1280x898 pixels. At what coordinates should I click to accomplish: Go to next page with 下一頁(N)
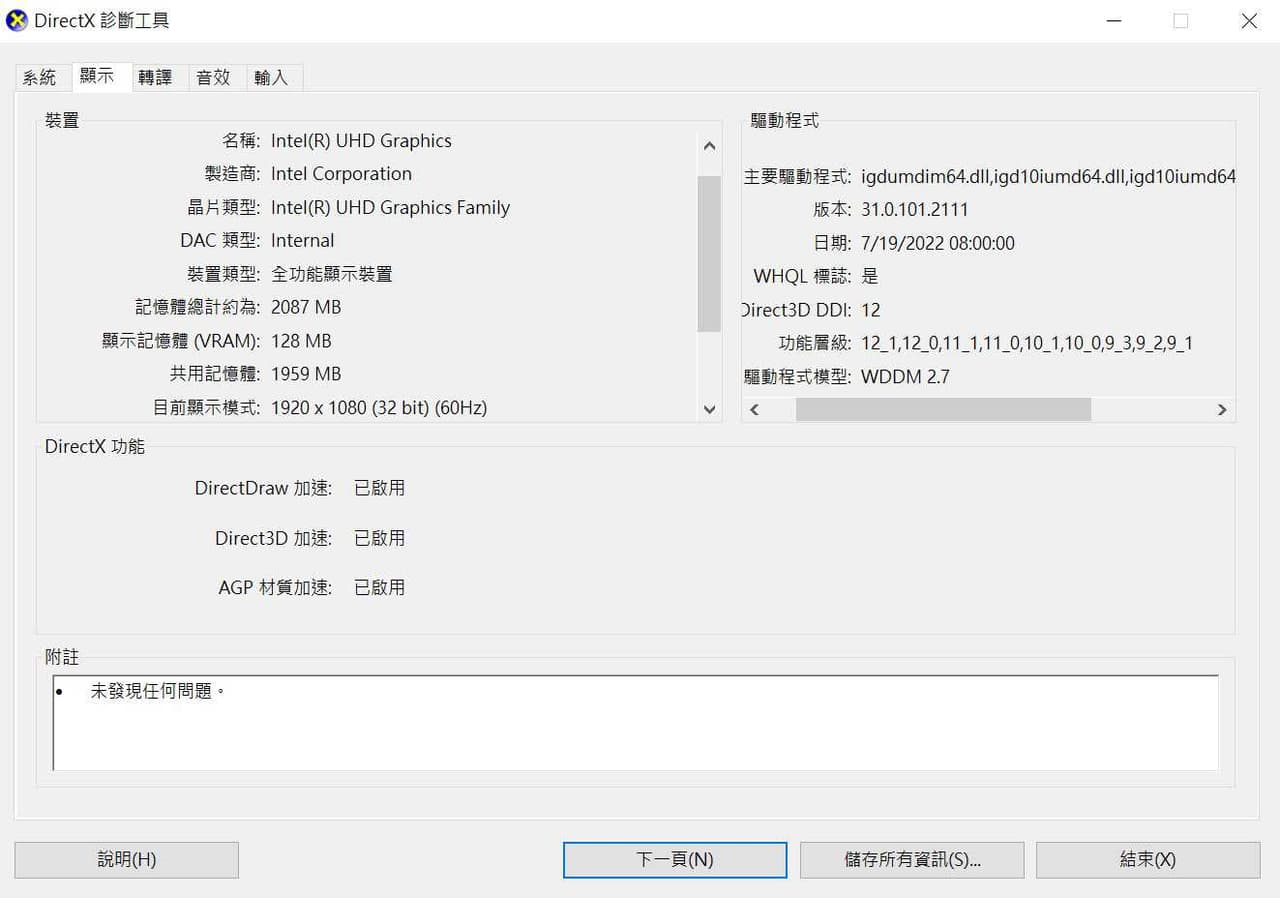675,860
